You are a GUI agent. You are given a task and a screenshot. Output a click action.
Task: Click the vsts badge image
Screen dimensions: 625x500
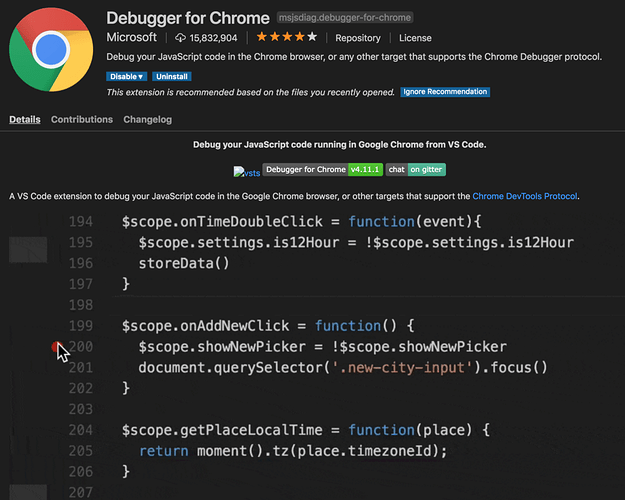(x=246, y=172)
